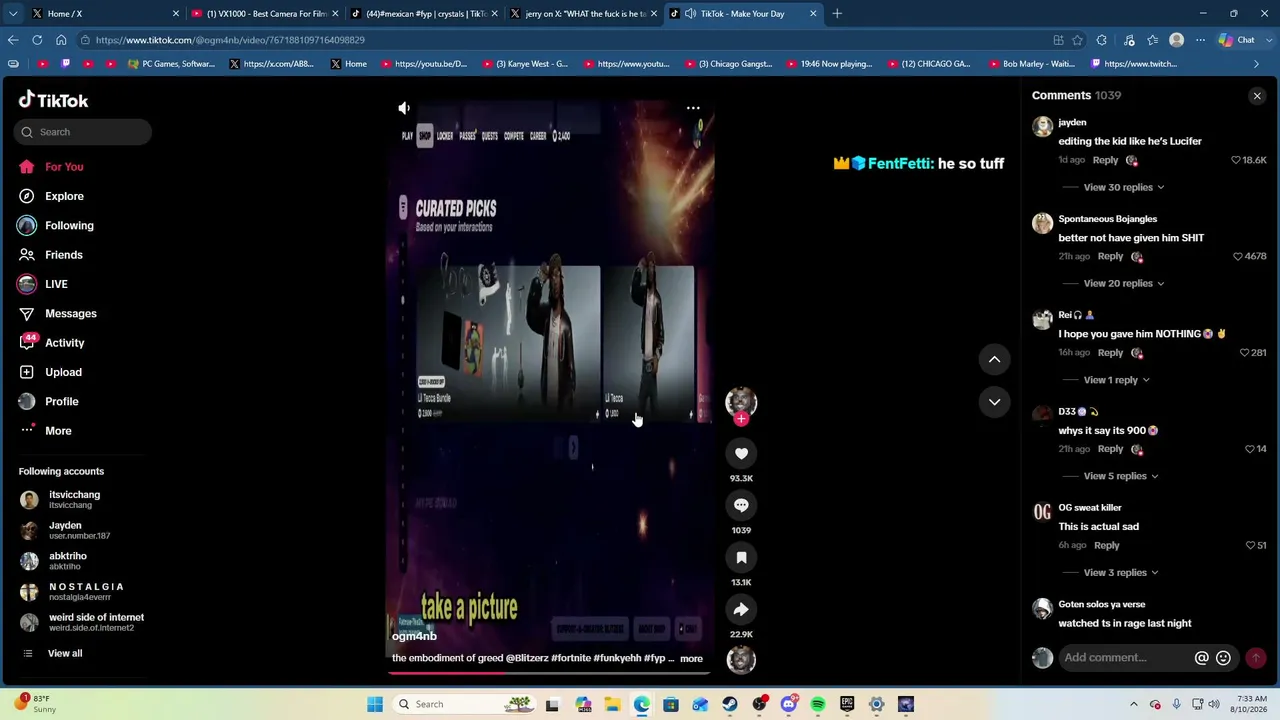Screen dimensions: 1280x720
Task: Open the spinning sound disc of the video
Action: pos(741,660)
